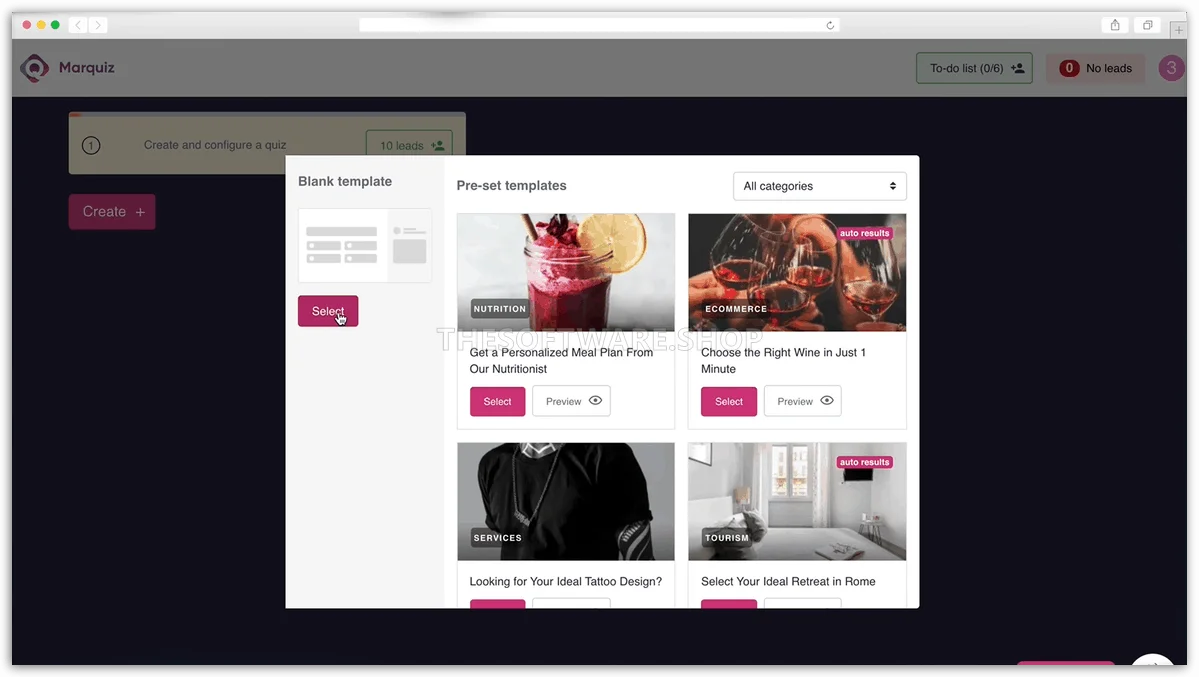1199x677 pixels.
Task: Click 'auto results' badge on wine template
Action: coord(865,233)
